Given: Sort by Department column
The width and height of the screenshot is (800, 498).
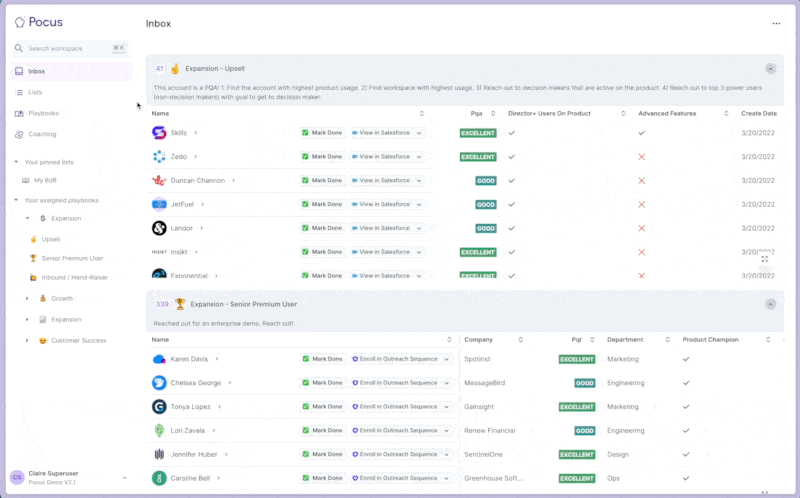Looking at the screenshot, I should coord(667,340).
